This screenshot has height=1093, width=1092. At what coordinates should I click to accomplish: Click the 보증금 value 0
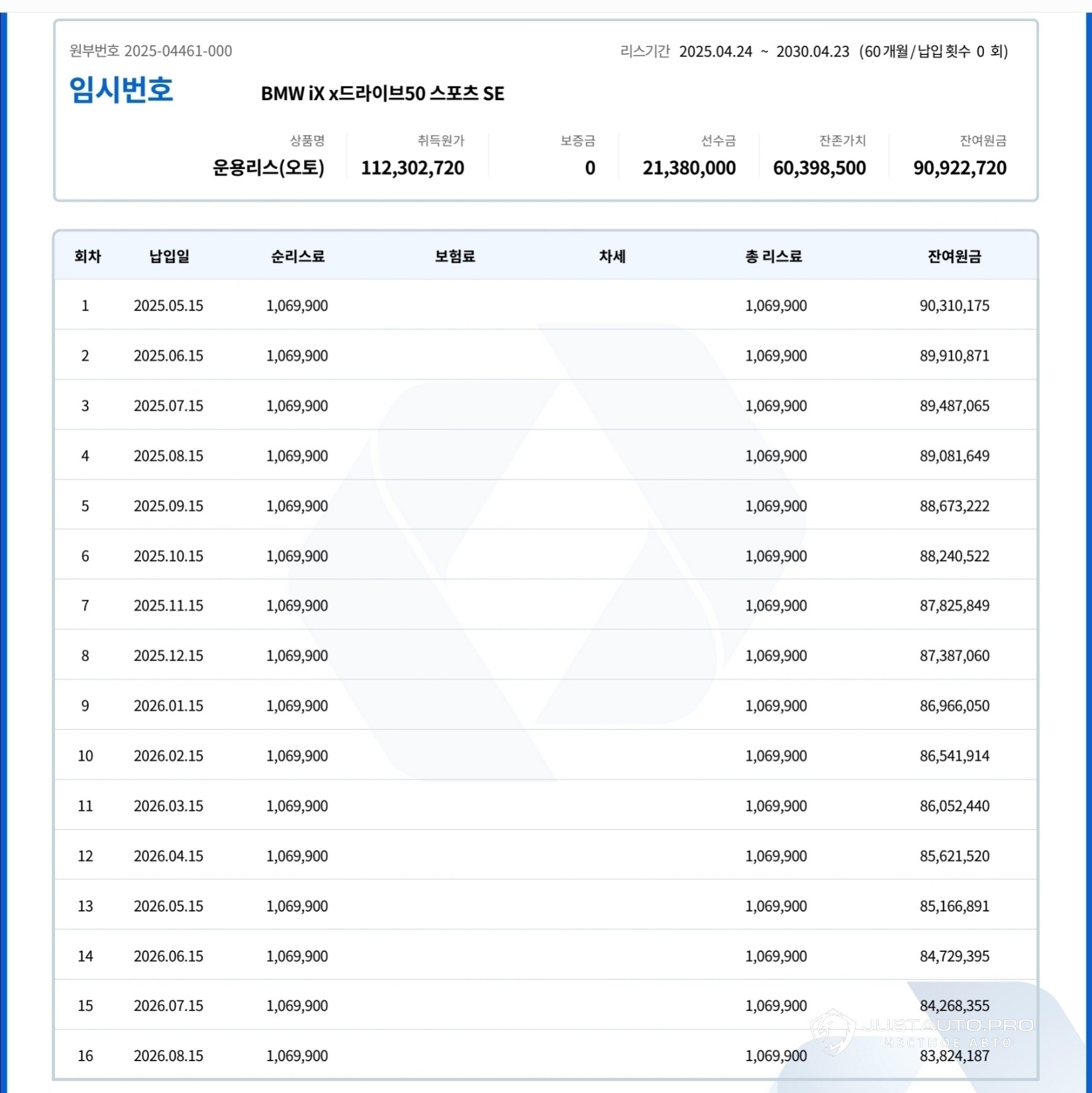(x=590, y=168)
